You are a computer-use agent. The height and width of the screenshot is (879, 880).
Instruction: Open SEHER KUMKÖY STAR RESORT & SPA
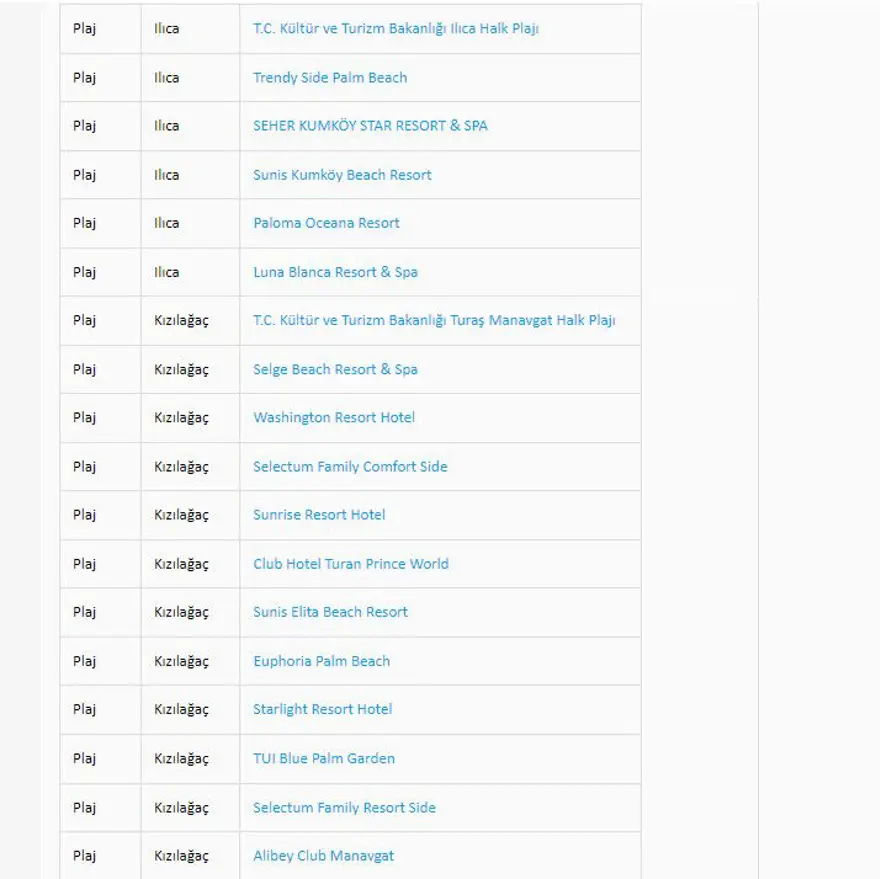click(370, 126)
